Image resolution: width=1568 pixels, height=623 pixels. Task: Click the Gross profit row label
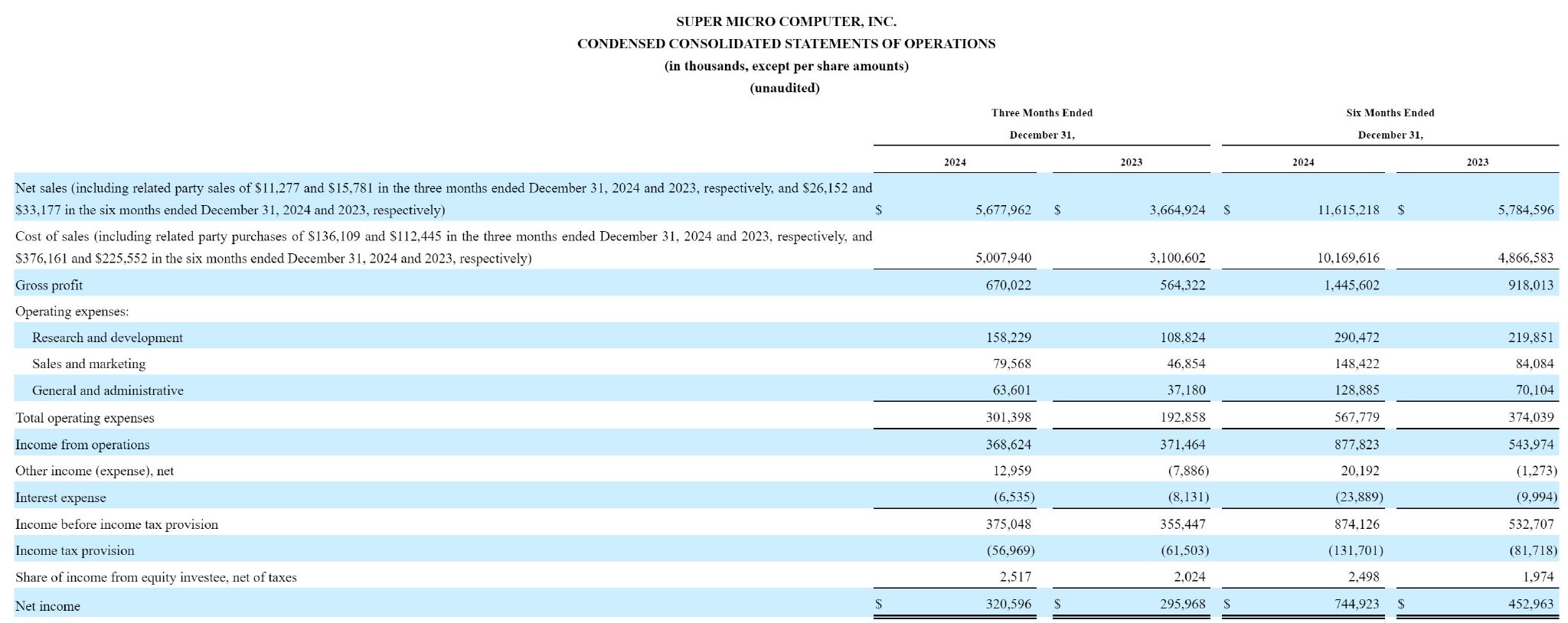[x=49, y=285]
